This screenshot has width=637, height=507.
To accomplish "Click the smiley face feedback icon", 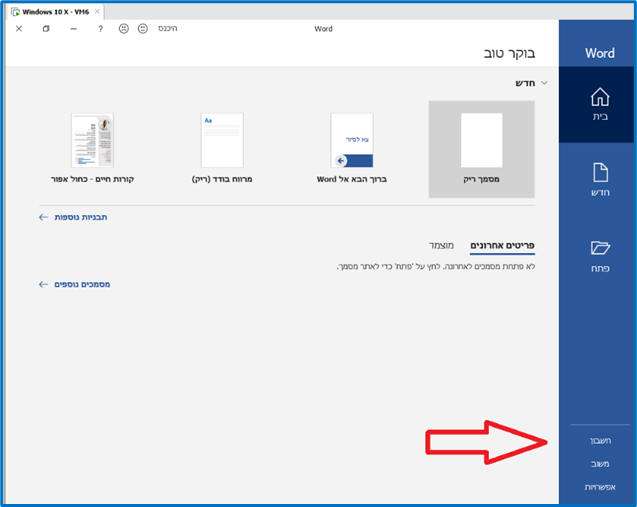I will pos(143,29).
